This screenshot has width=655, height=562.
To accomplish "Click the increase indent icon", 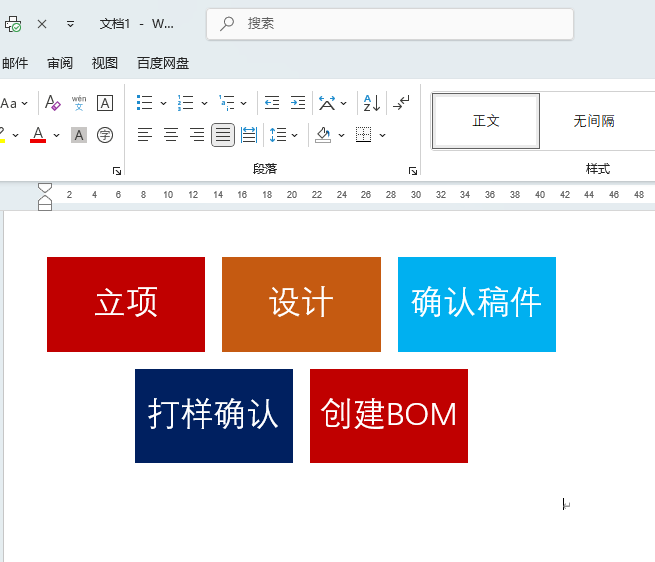I will [298, 103].
